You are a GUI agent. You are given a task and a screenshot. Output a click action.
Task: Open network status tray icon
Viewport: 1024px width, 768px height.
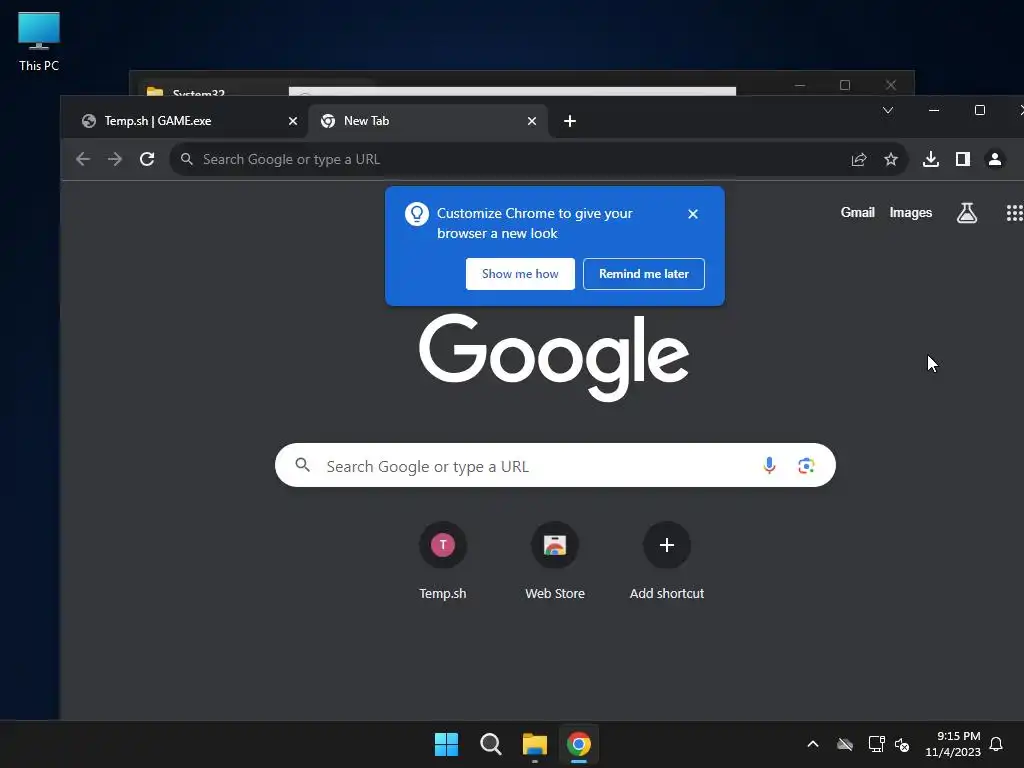[x=876, y=744]
